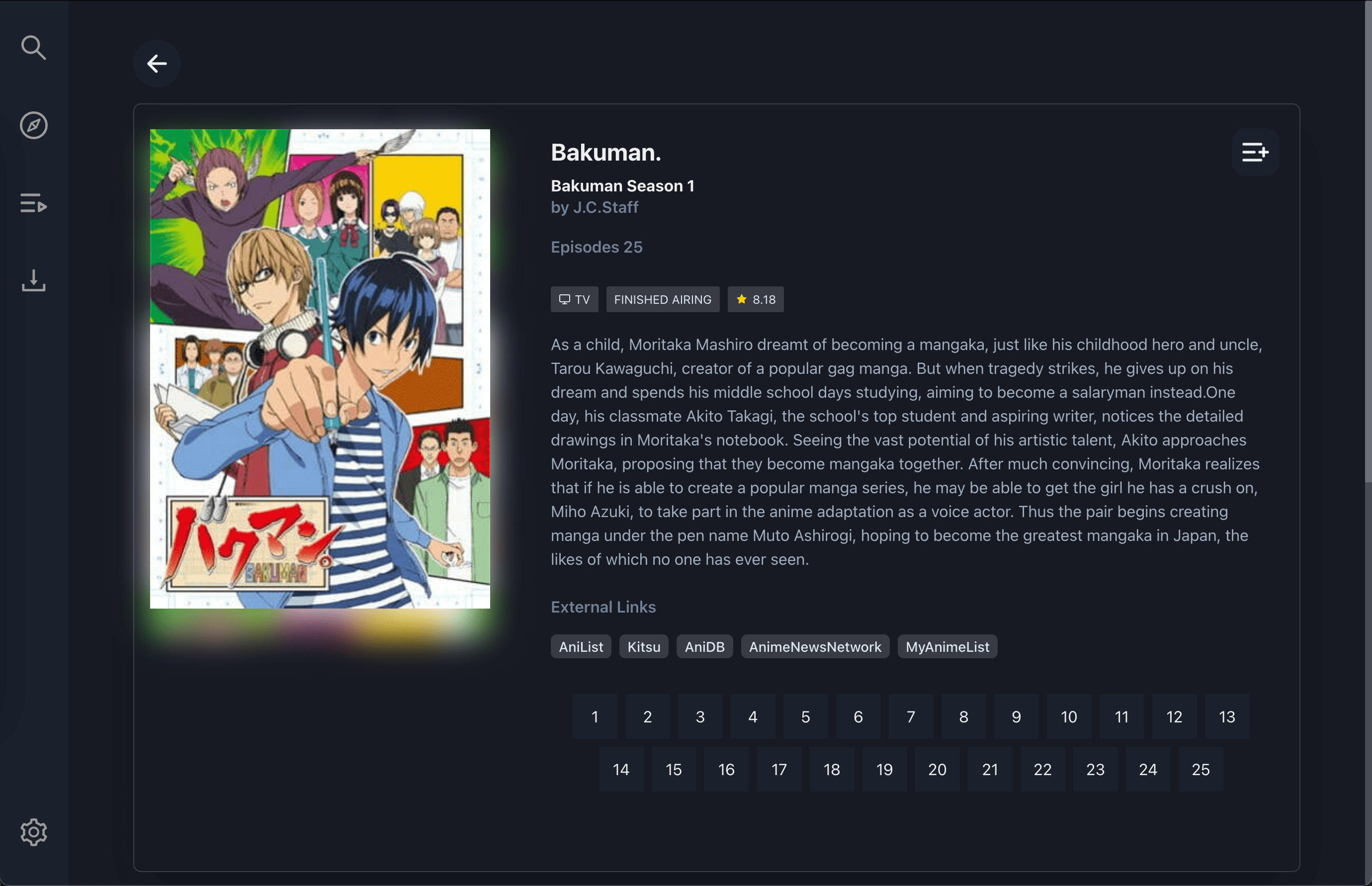Open the search page from sidebar
The width and height of the screenshot is (1372, 886).
coord(33,48)
